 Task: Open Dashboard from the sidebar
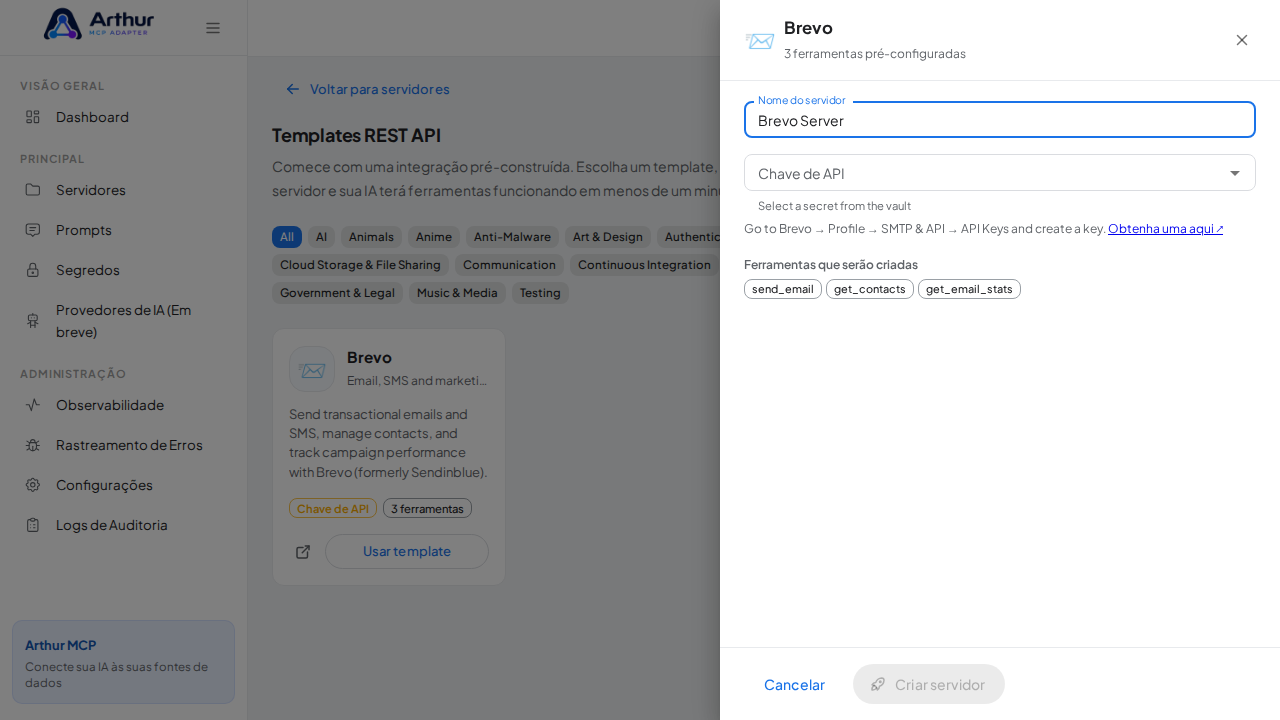(x=123, y=117)
